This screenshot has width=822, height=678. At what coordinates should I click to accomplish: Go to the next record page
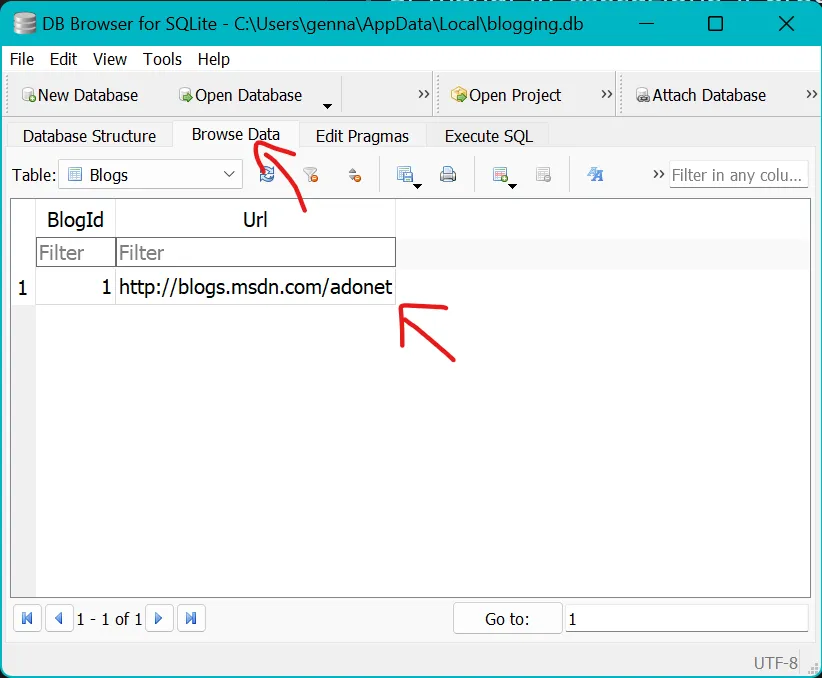(x=159, y=618)
